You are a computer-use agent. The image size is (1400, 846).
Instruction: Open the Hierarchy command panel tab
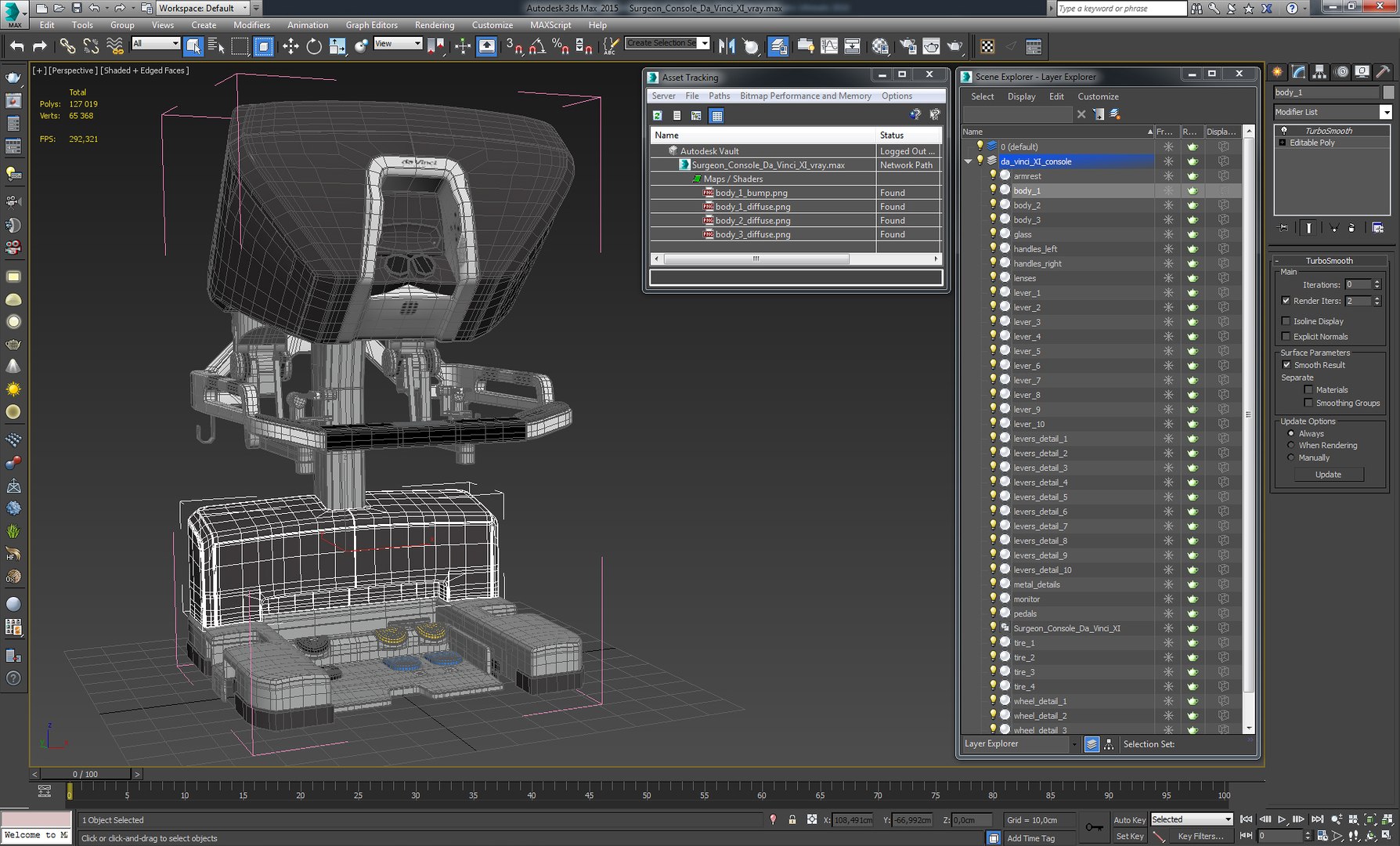[x=1320, y=72]
